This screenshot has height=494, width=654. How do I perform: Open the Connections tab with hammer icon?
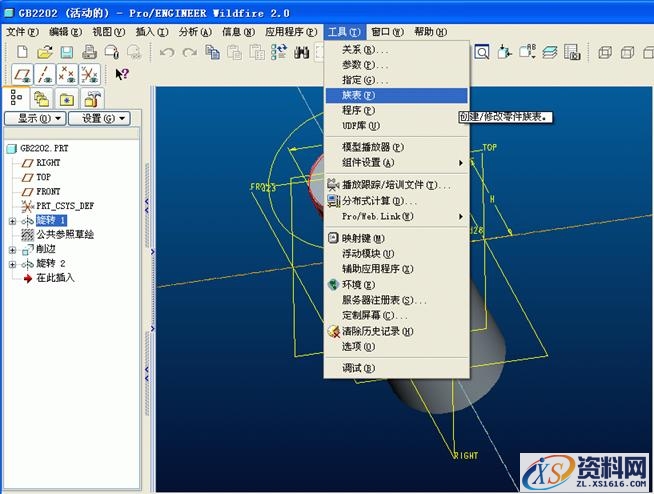[92, 99]
